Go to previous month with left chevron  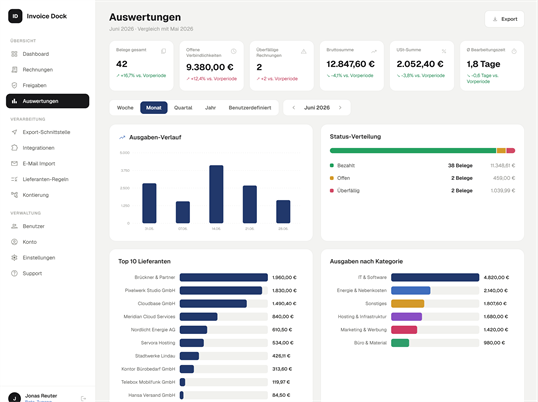click(294, 108)
